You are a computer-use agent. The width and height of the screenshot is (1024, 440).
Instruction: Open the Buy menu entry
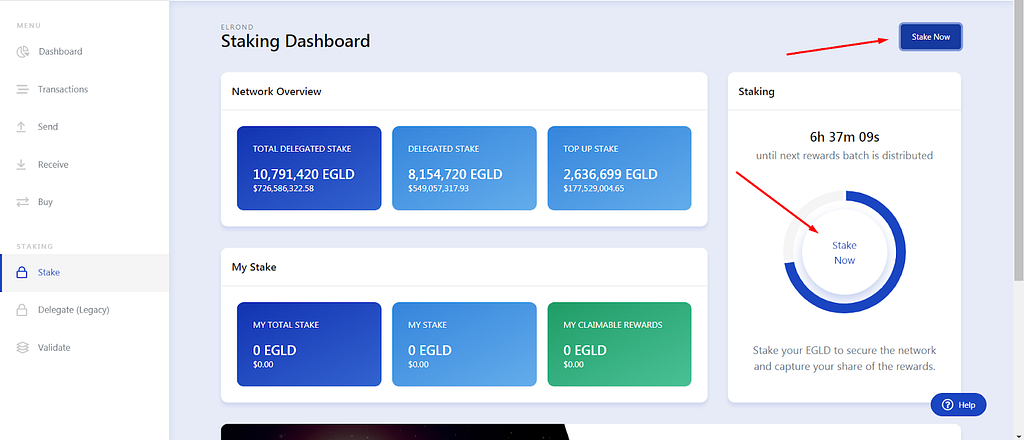pyautogui.click(x=84, y=202)
